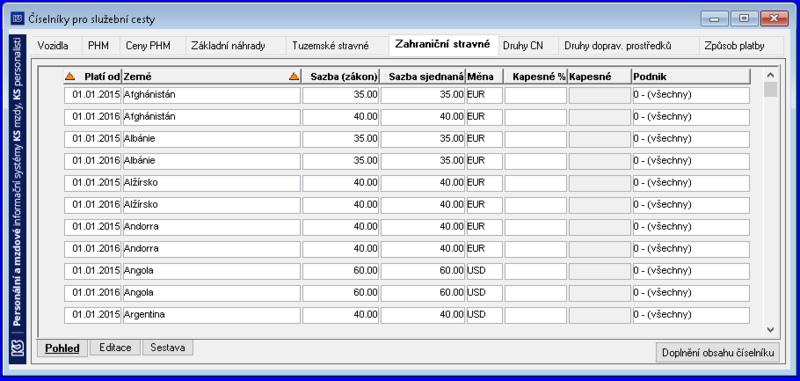Click the 01.01.2015 date in Argentina row
This screenshot has width=800, height=381.
tap(92, 315)
